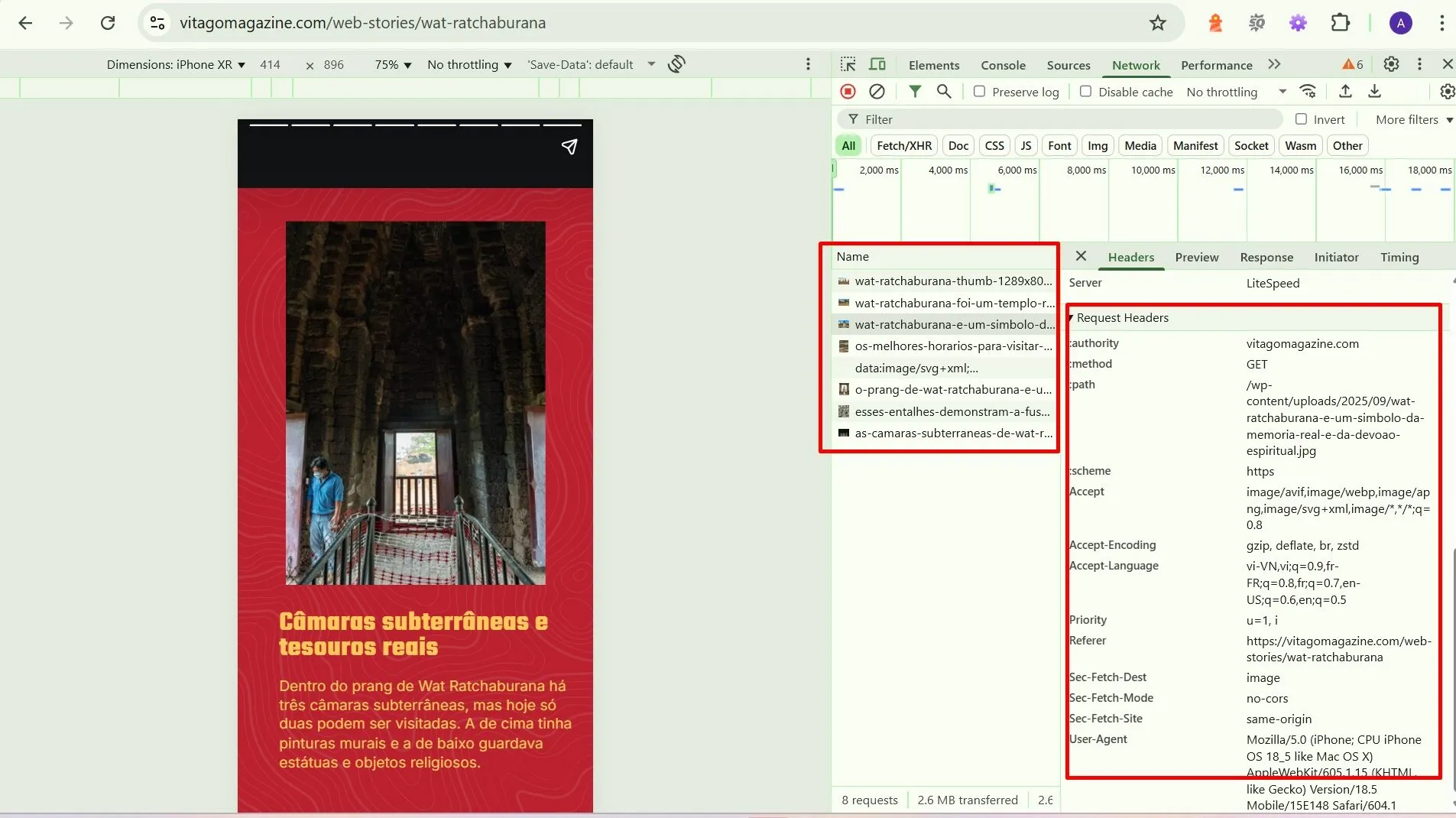Clear the network request log
Image resolution: width=1456 pixels, height=818 pixels.
pyautogui.click(x=877, y=92)
